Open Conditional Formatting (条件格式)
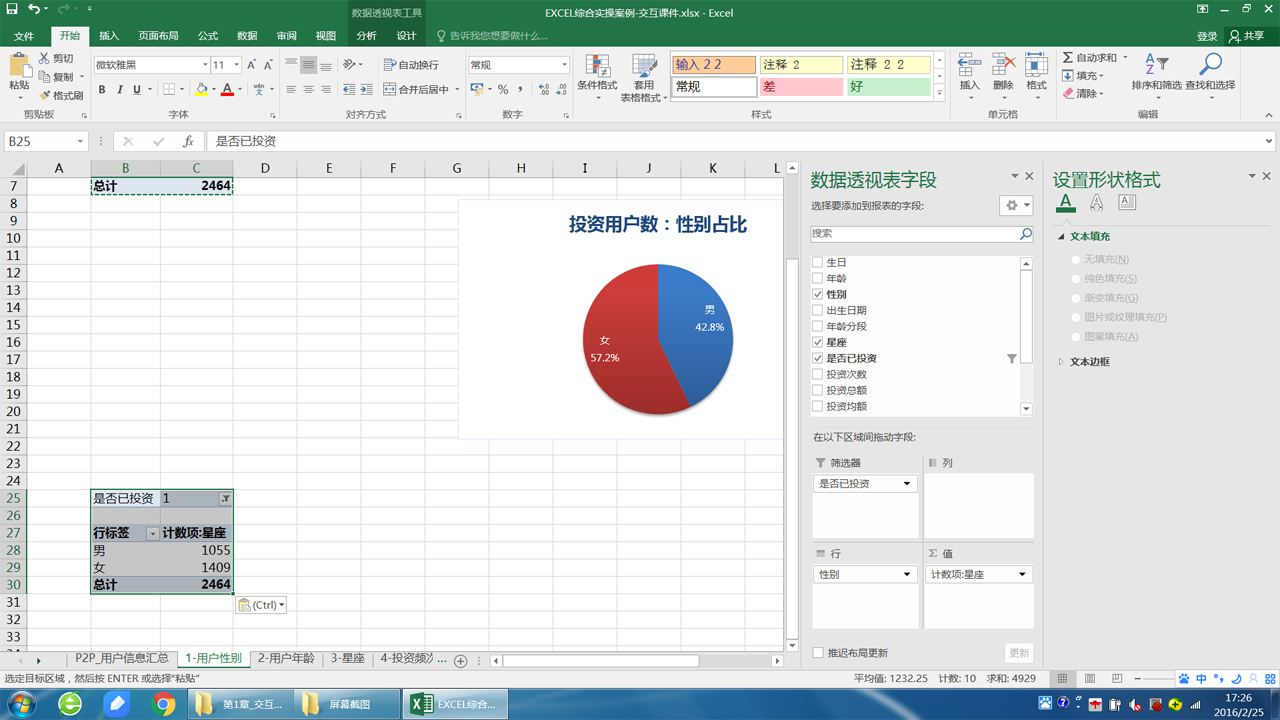The width and height of the screenshot is (1280, 720). tap(597, 75)
